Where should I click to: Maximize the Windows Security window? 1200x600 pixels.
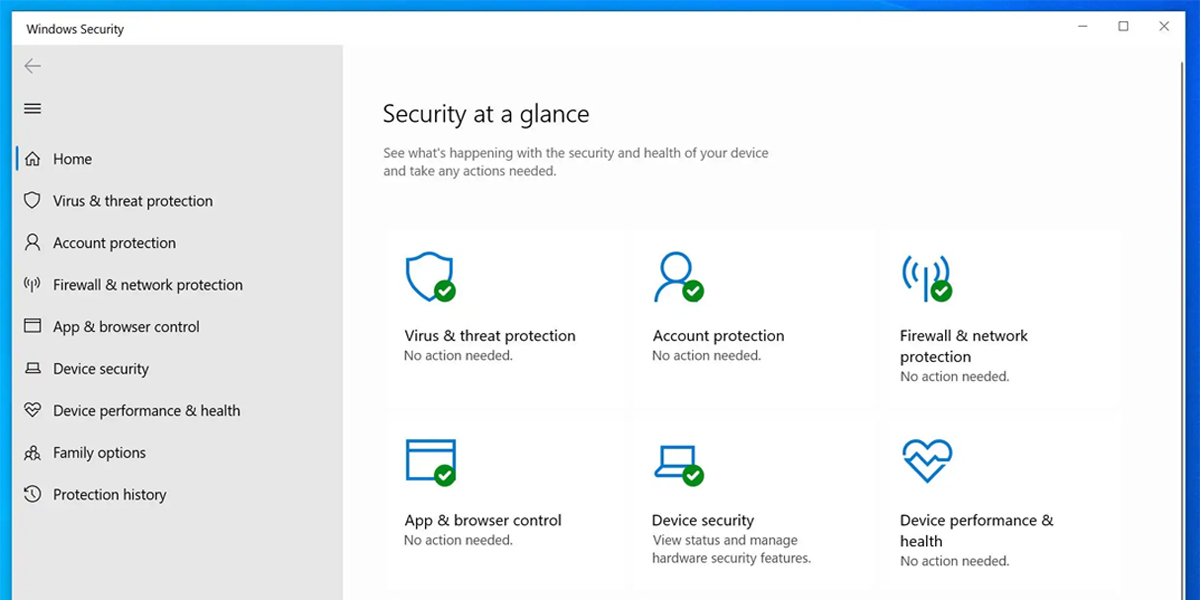click(1124, 27)
